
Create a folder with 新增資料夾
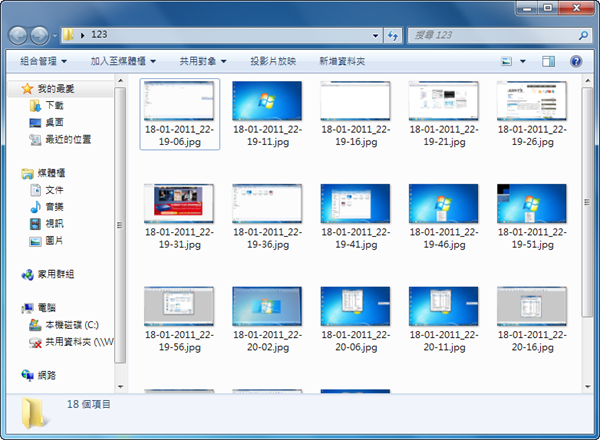342,61
